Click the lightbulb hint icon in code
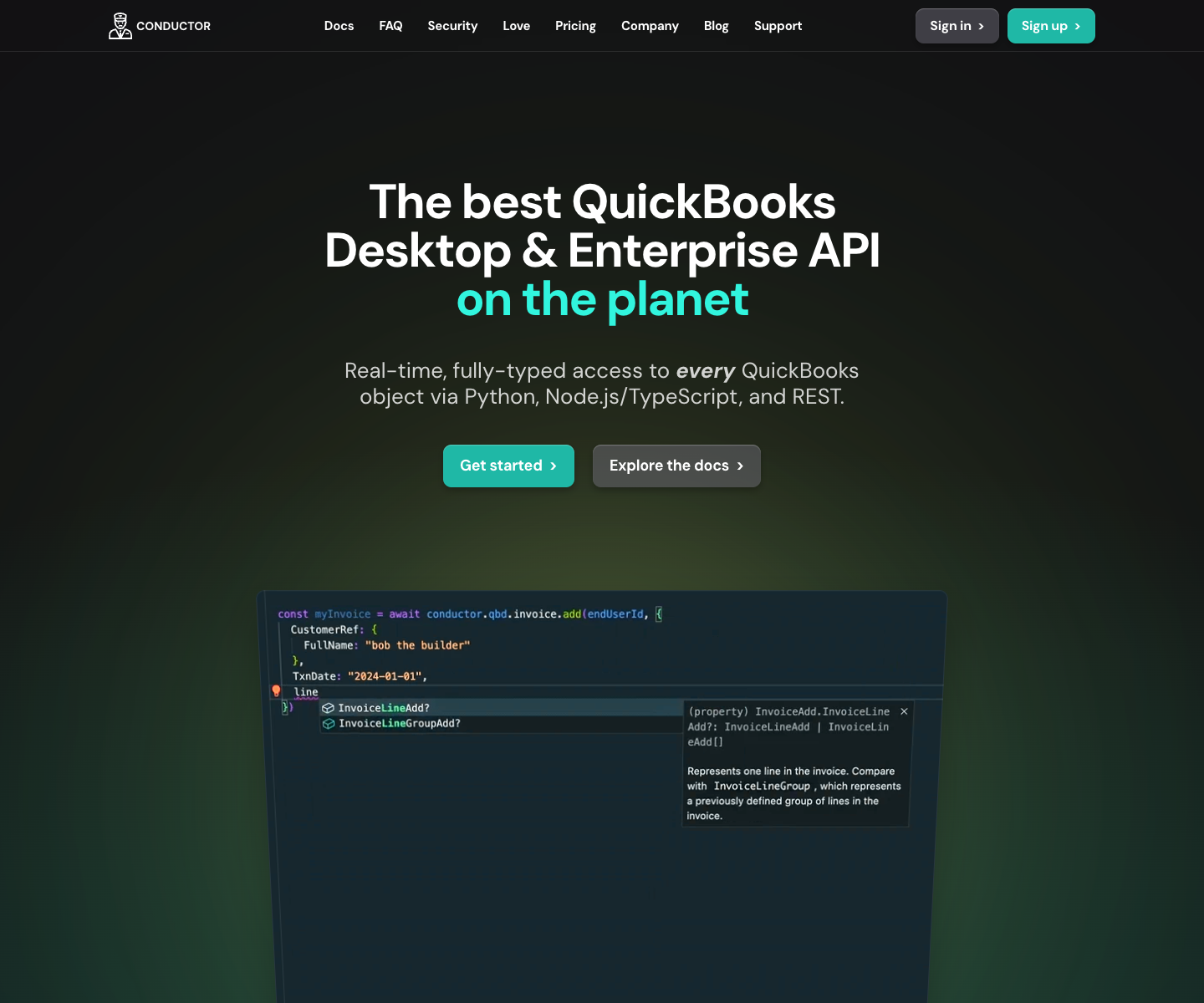 coord(276,691)
